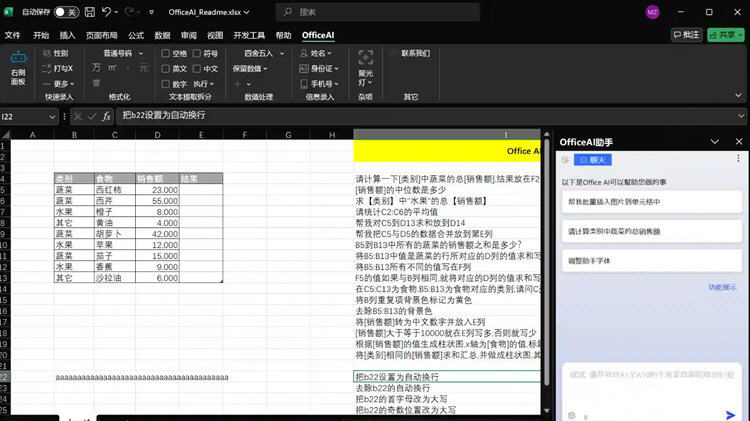Click the undo arrow icon

pos(107,12)
